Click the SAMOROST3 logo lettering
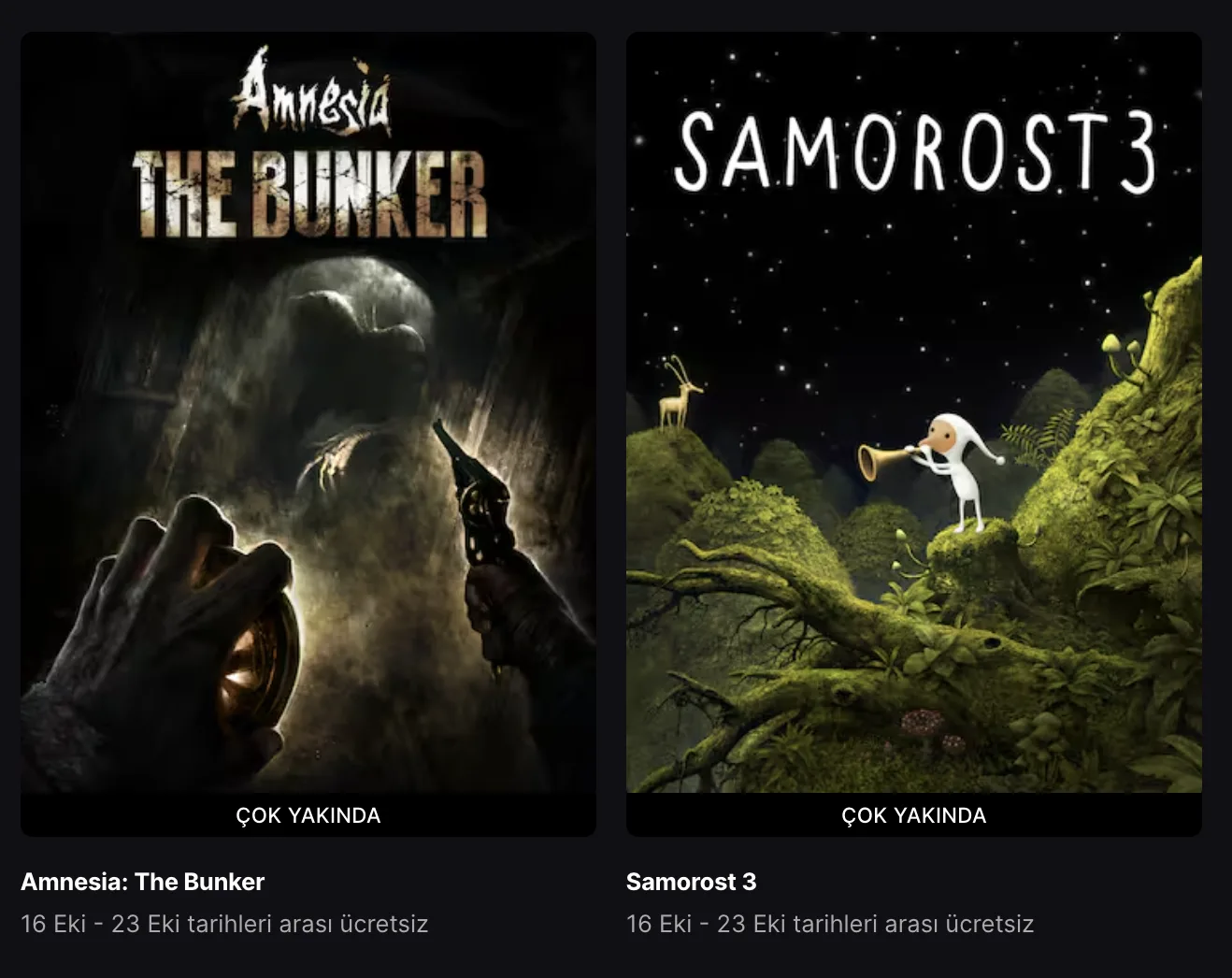 (915, 151)
